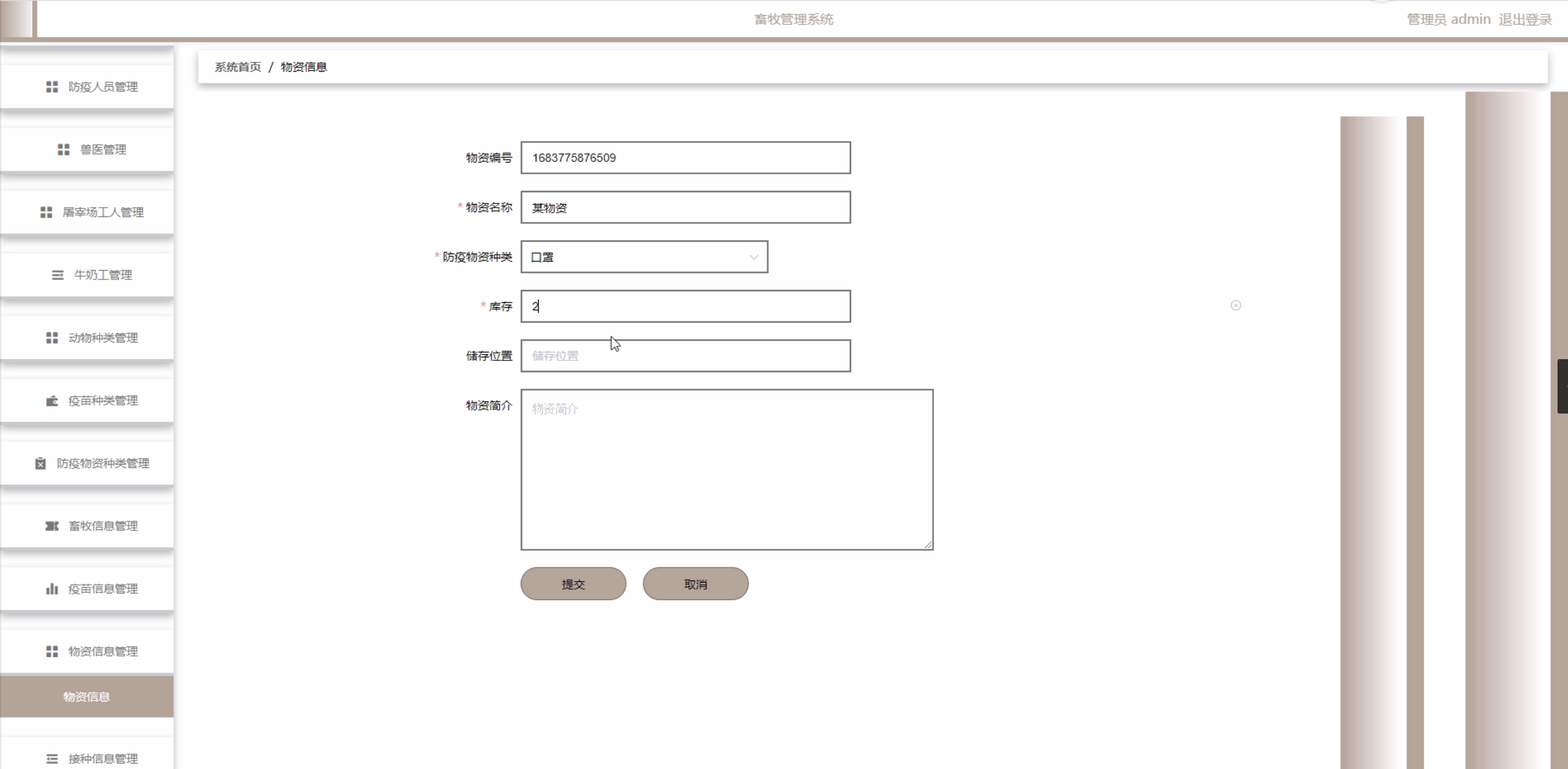Click ticket icon beside 畜牧信息管理

coord(52,526)
